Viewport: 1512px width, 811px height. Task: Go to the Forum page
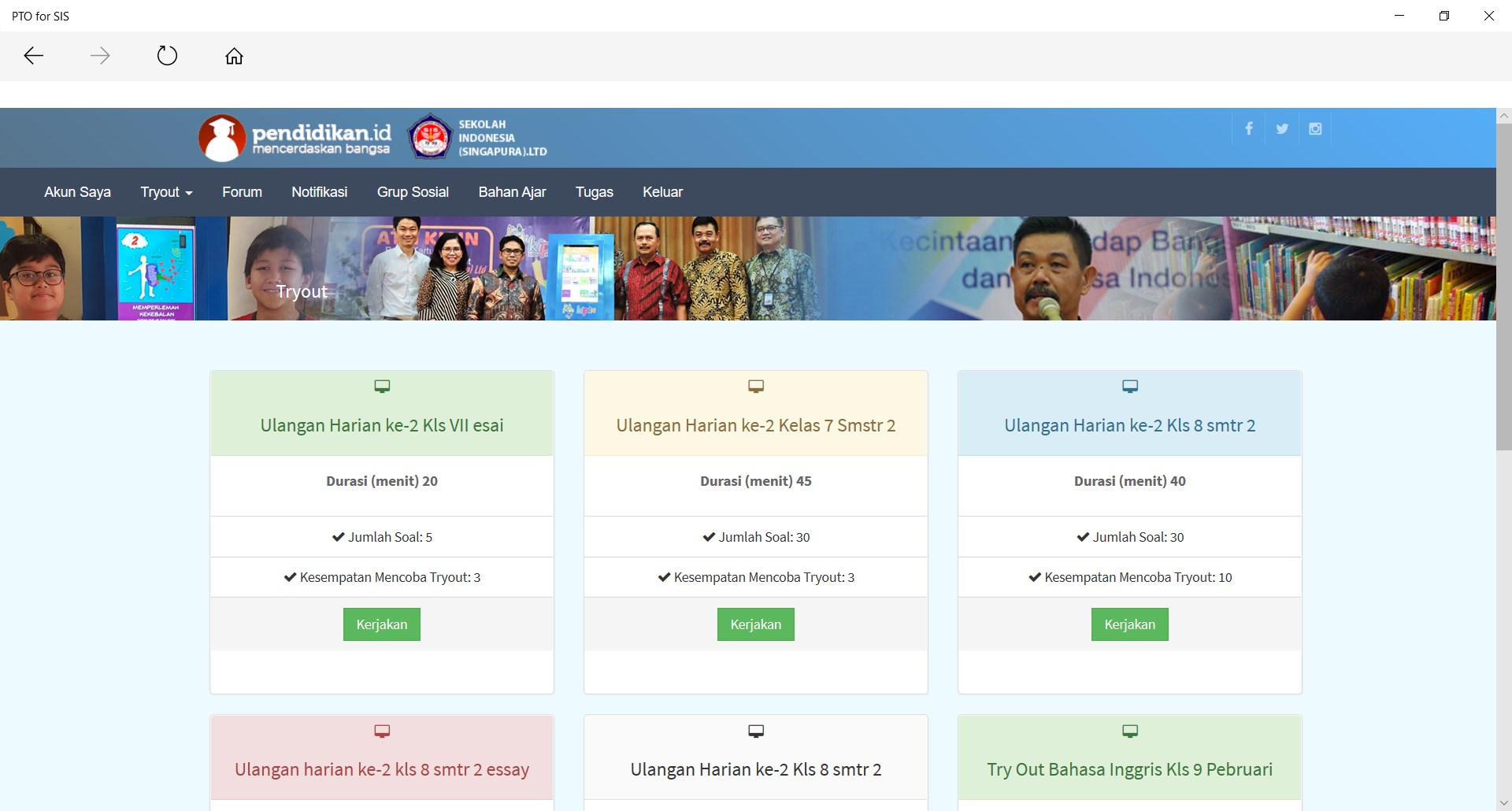[242, 192]
